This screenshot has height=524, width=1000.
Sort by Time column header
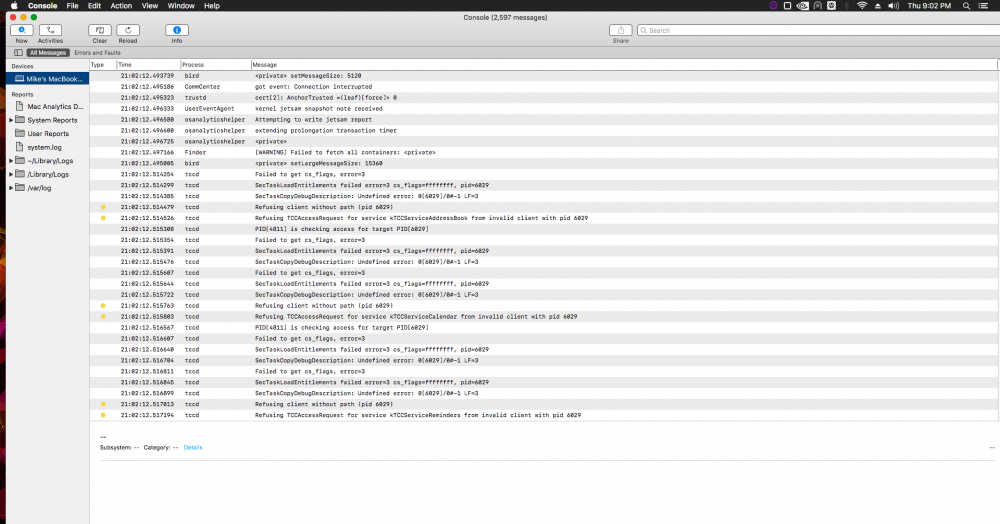point(149,65)
